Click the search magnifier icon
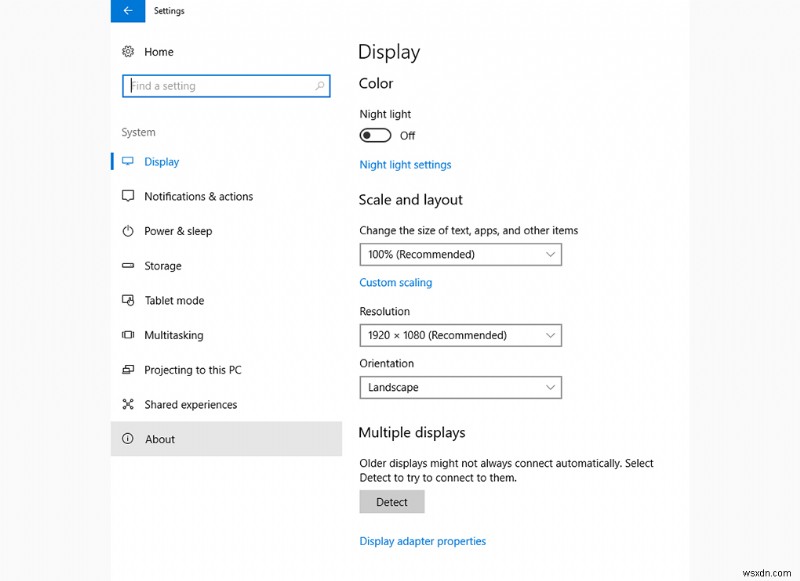The image size is (800, 581). 318,86
